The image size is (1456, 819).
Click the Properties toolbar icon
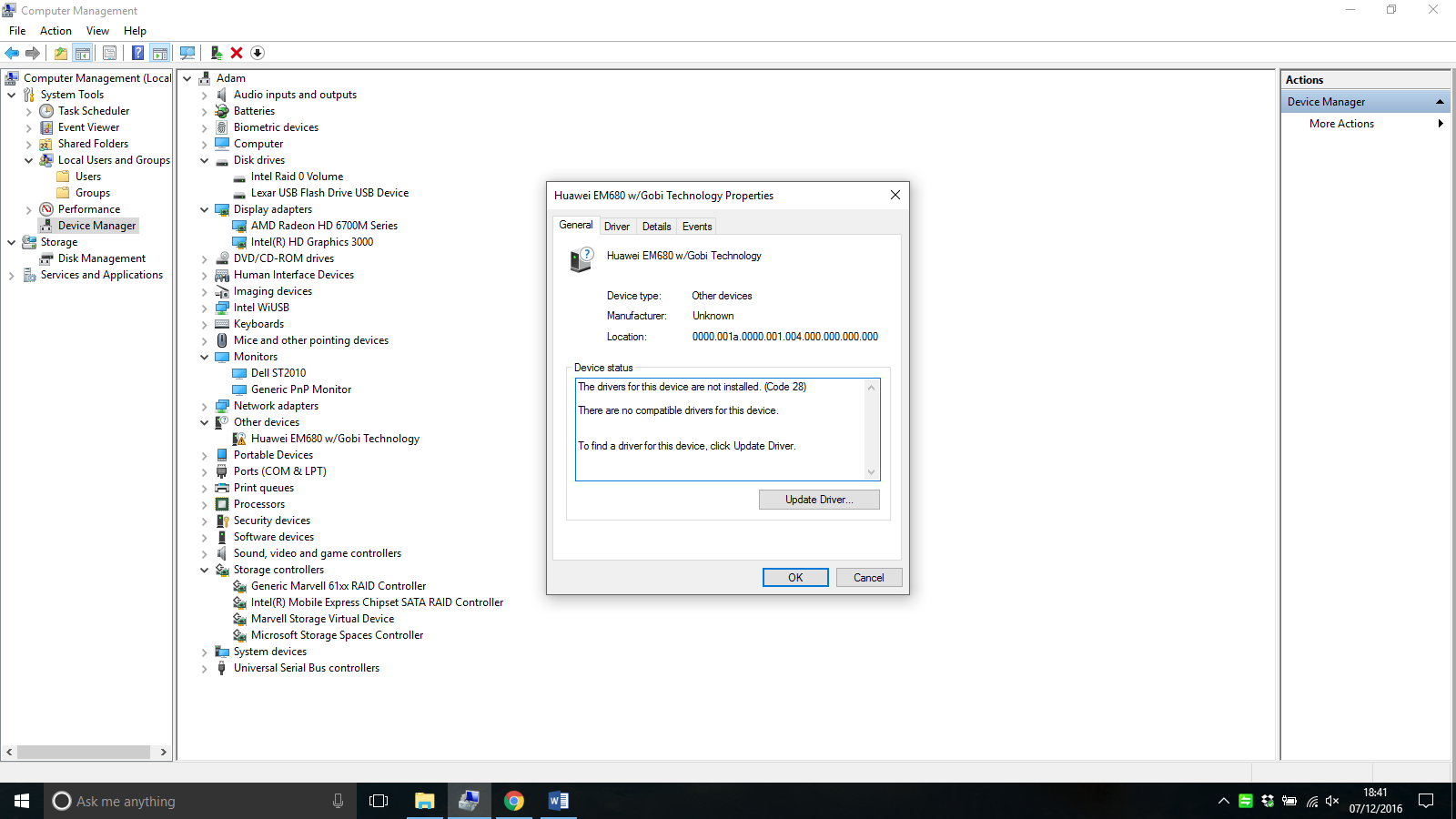point(109,53)
